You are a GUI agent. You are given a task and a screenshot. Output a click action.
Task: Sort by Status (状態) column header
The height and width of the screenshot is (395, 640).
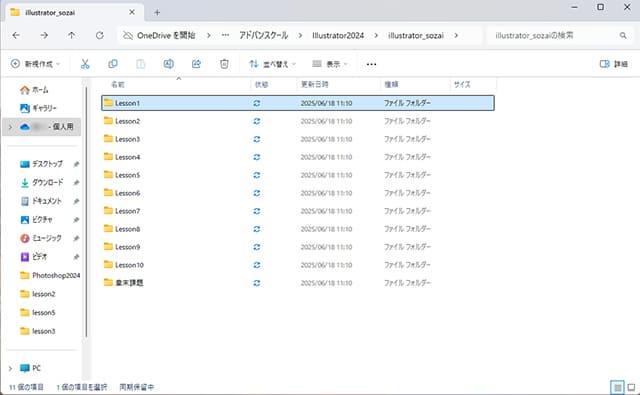pos(261,84)
